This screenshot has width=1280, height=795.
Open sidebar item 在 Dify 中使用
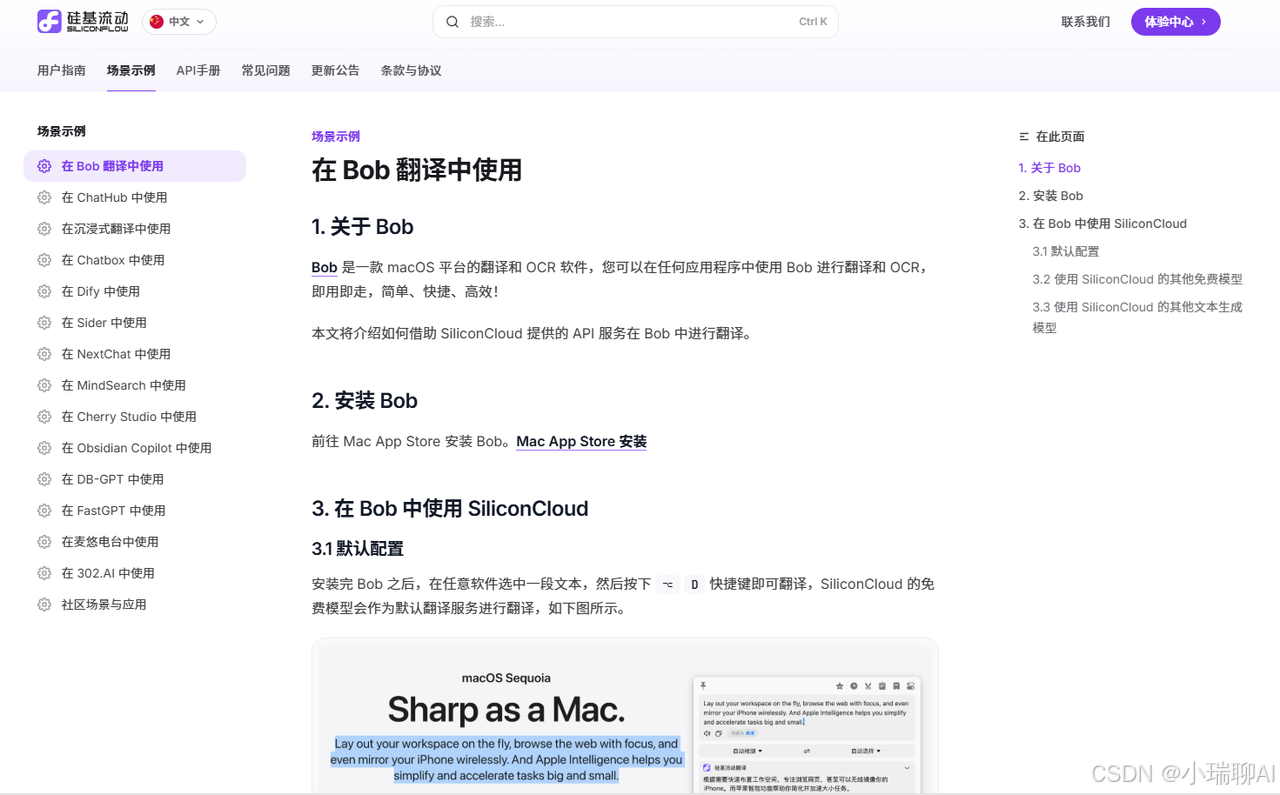coord(135,292)
